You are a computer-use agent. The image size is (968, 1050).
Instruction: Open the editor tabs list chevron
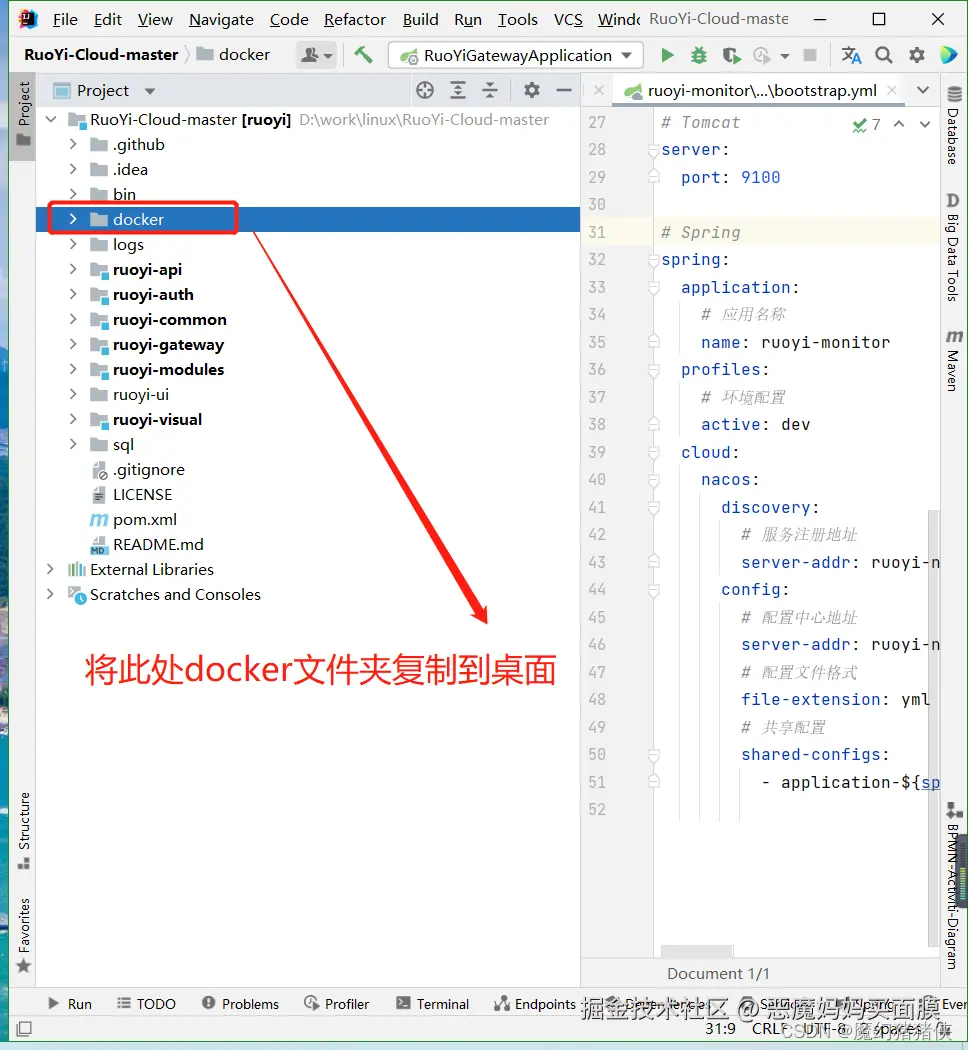(x=922, y=90)
